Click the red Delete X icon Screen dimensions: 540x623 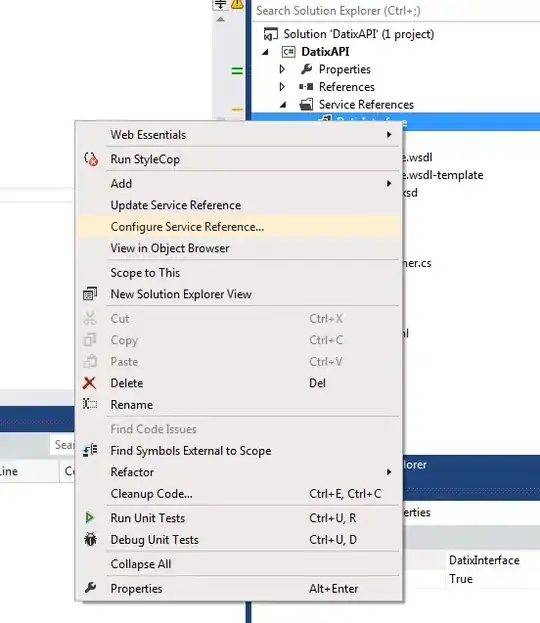[90, 383]
